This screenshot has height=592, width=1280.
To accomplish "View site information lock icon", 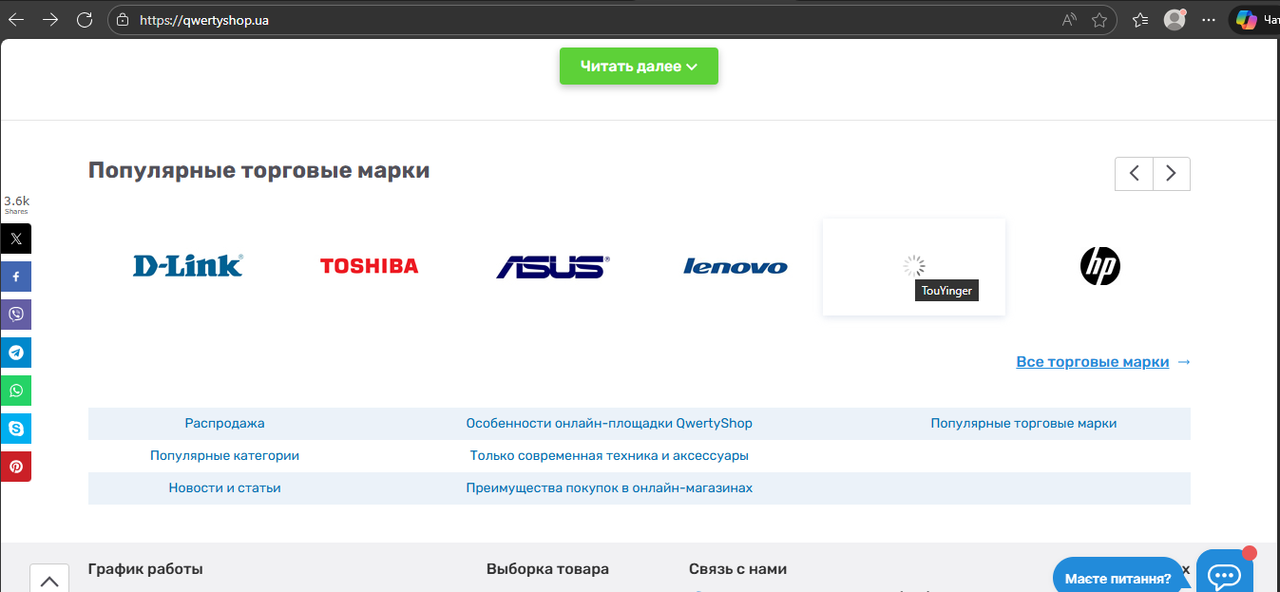I will [x=123, y=20].
